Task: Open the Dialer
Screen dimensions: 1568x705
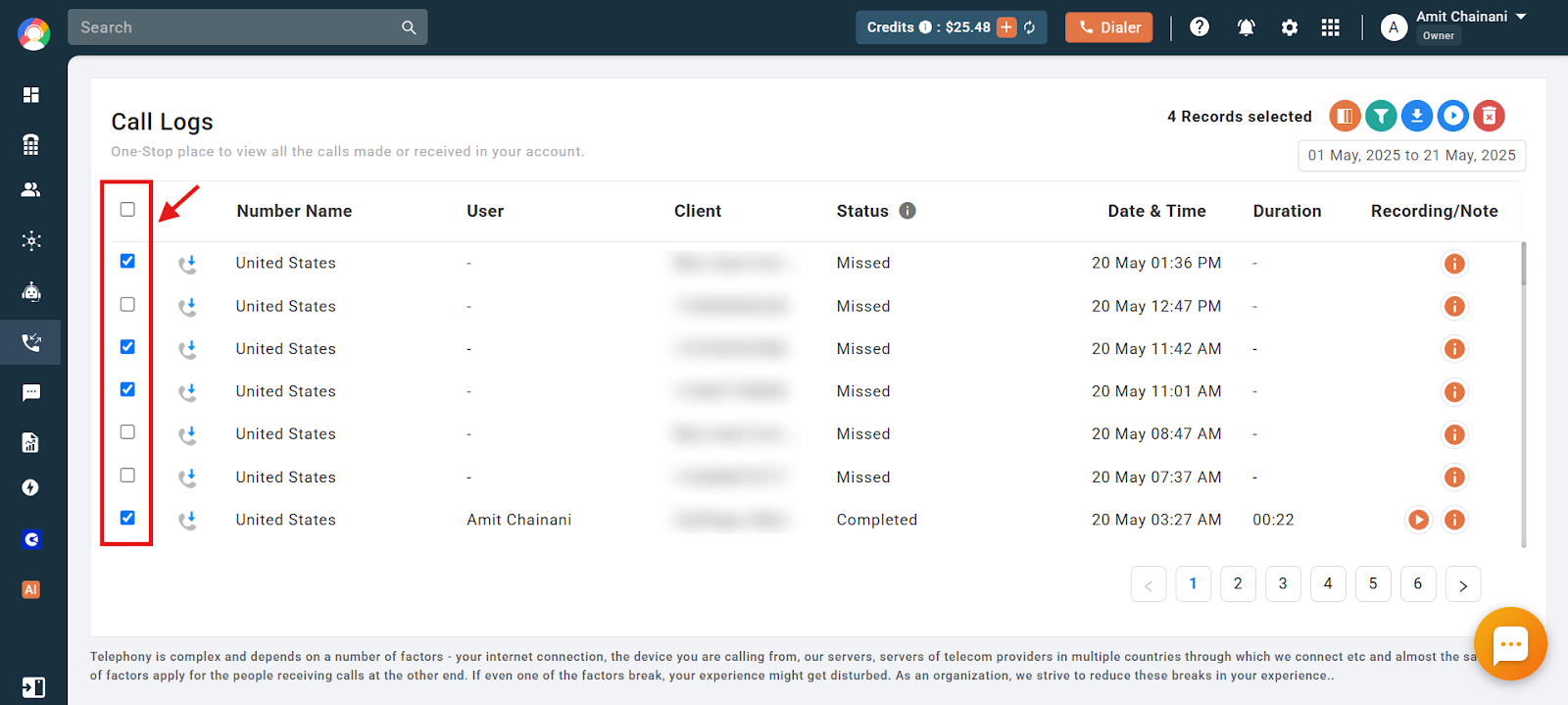Action: [1109, 27]
